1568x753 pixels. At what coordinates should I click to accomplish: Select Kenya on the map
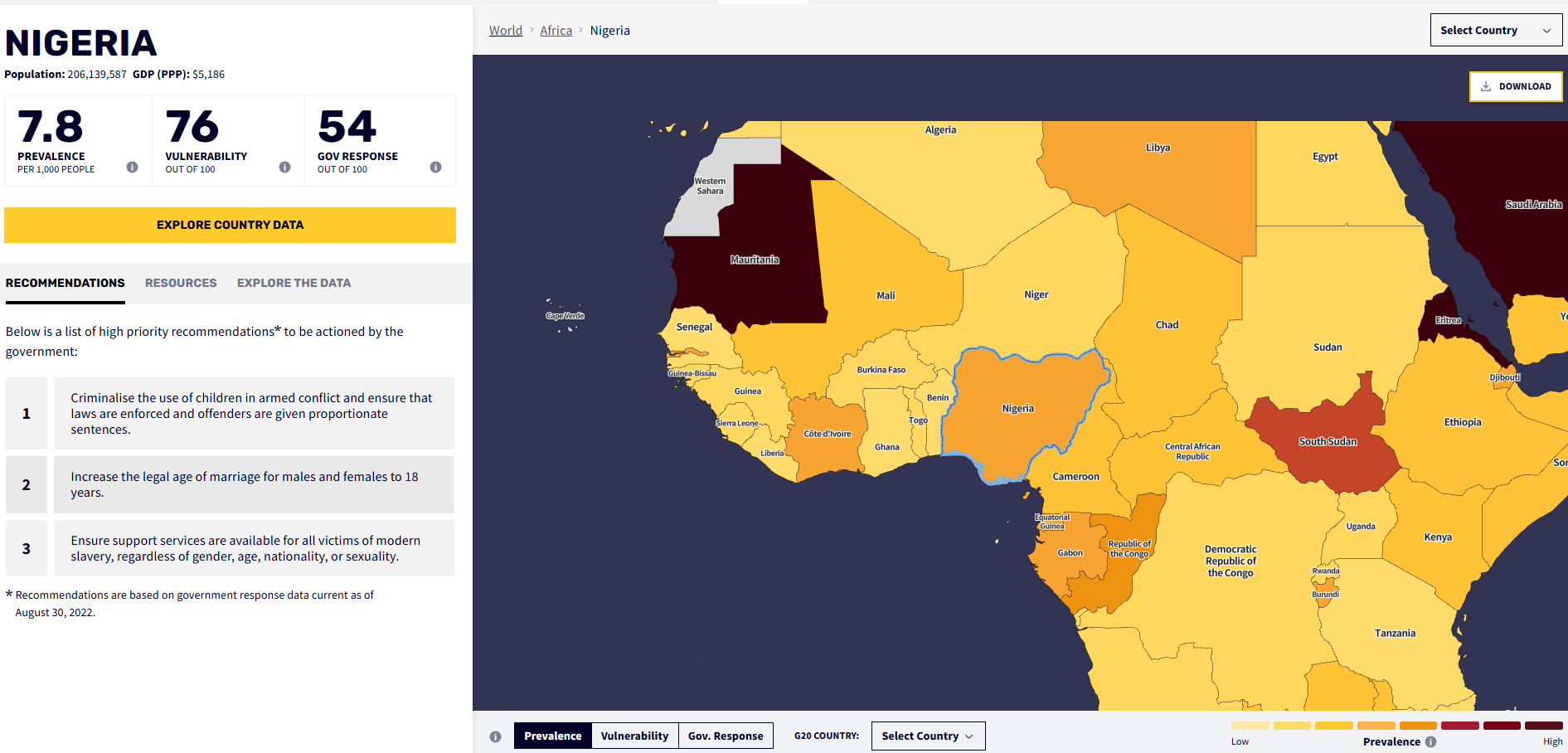(1438, 537)
